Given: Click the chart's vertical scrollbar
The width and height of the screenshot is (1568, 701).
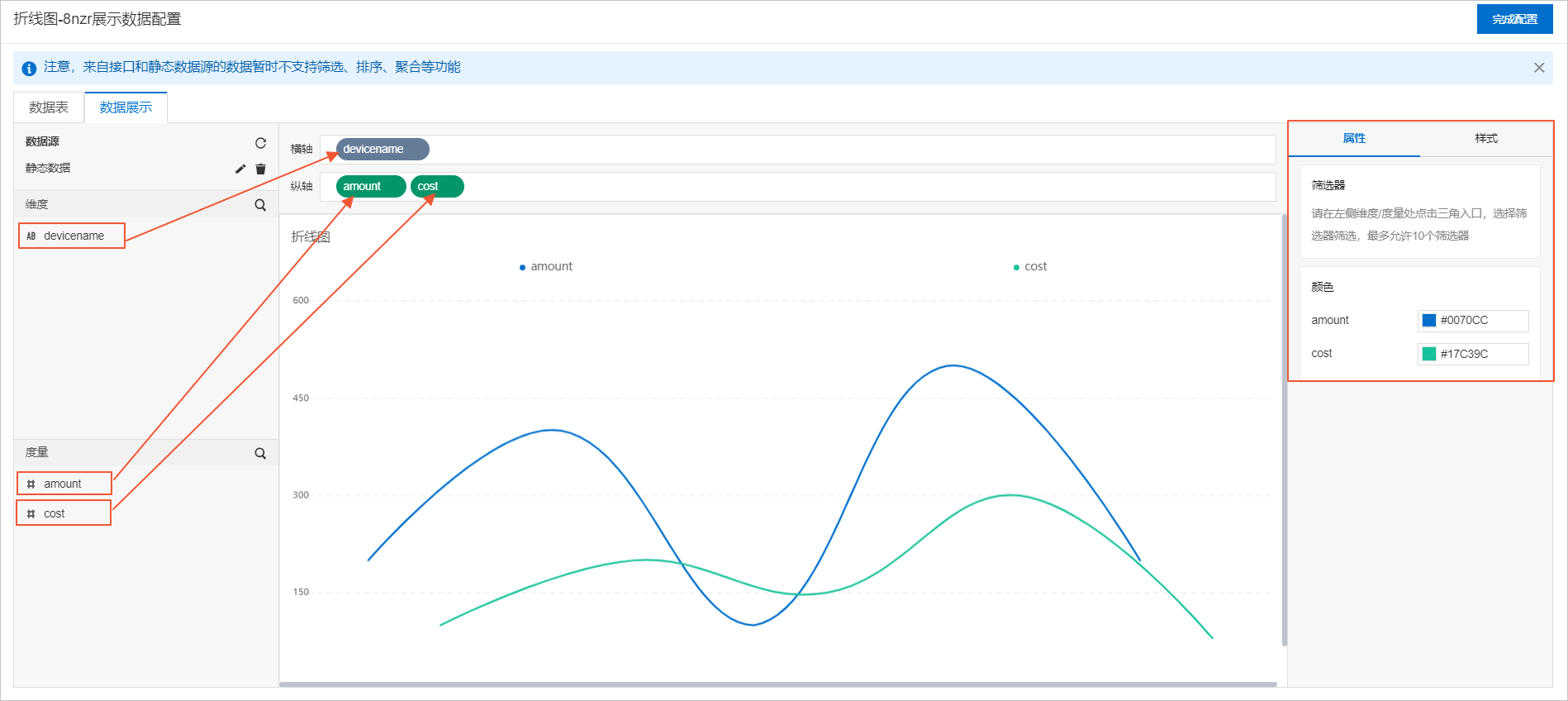Looking at the screenshot, I should (x=1284, y=430).
